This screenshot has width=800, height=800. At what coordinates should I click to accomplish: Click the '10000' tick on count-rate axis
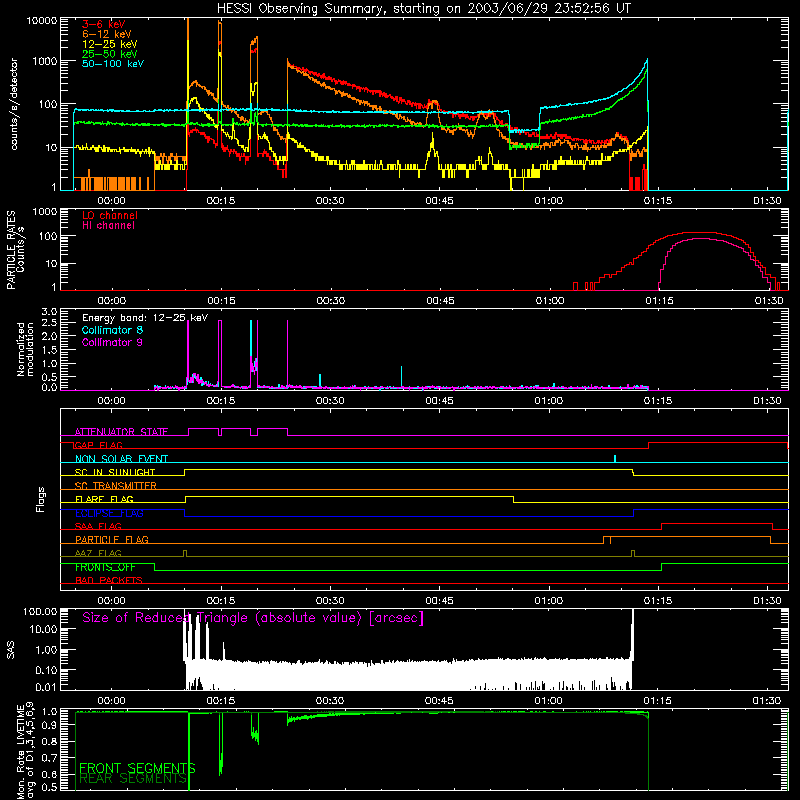tap(42, 21)
